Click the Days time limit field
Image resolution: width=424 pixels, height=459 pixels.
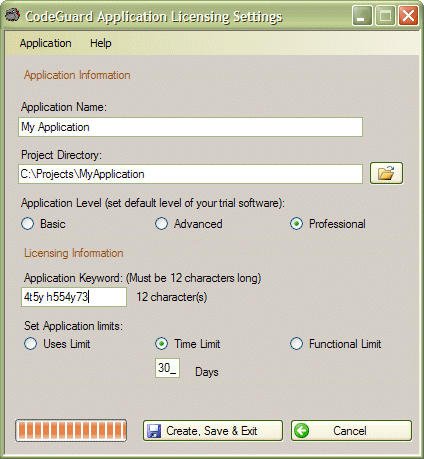pos(167,368)
